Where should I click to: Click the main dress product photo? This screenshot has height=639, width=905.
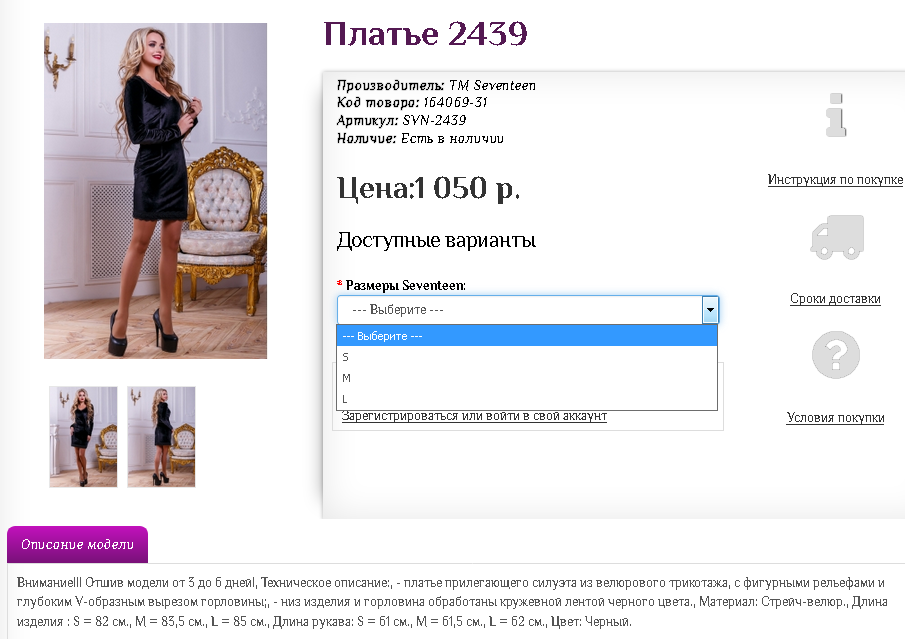pos(155,191)
